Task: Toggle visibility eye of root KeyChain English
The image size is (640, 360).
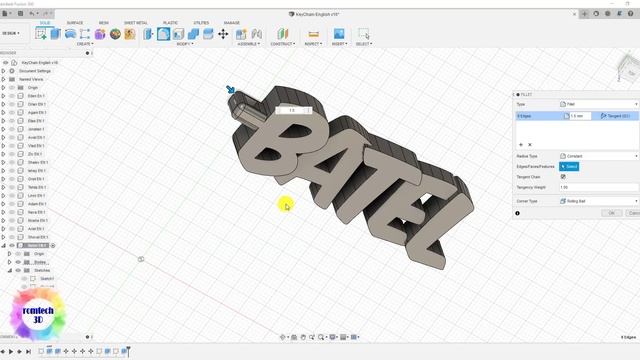Action: point(5,62)
